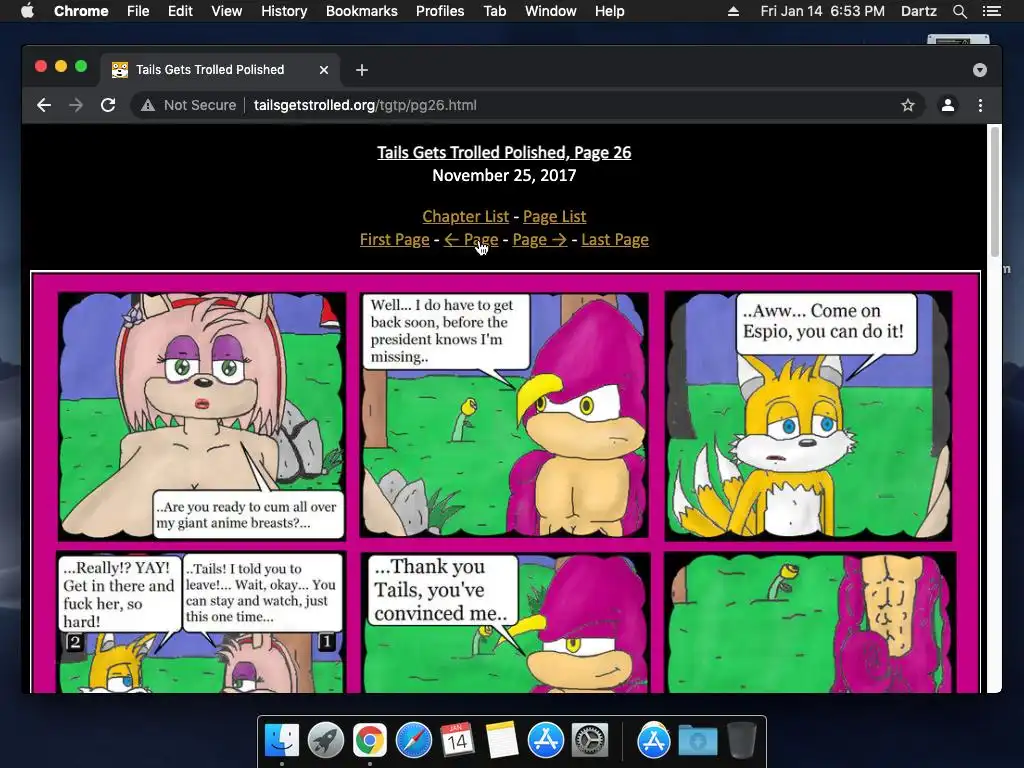Click the Not Secure warning icon
This screenshot has height=768, width=1024.
click(x=148, y=105)
